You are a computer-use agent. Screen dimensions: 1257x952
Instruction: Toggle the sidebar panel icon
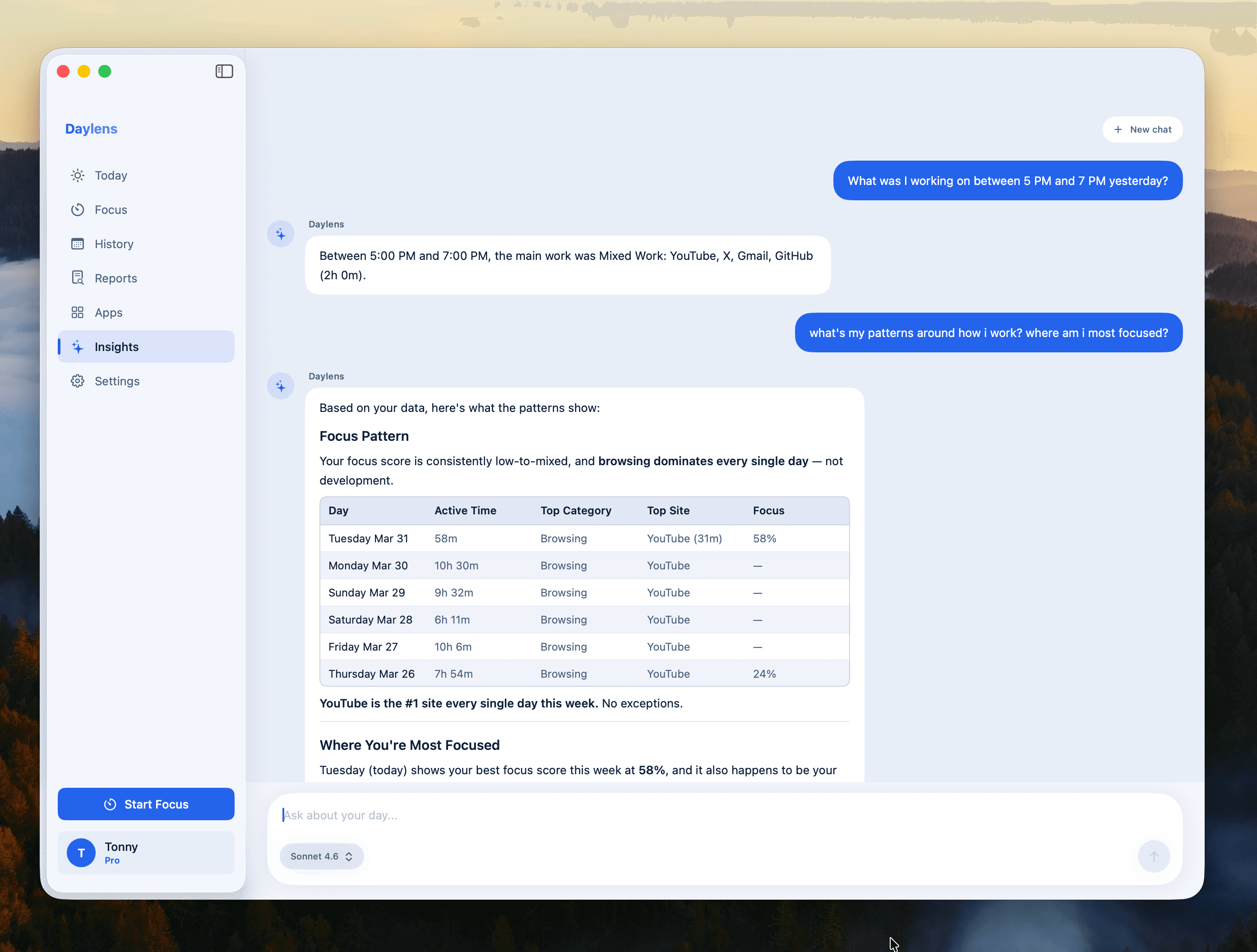tap(224, 71)
